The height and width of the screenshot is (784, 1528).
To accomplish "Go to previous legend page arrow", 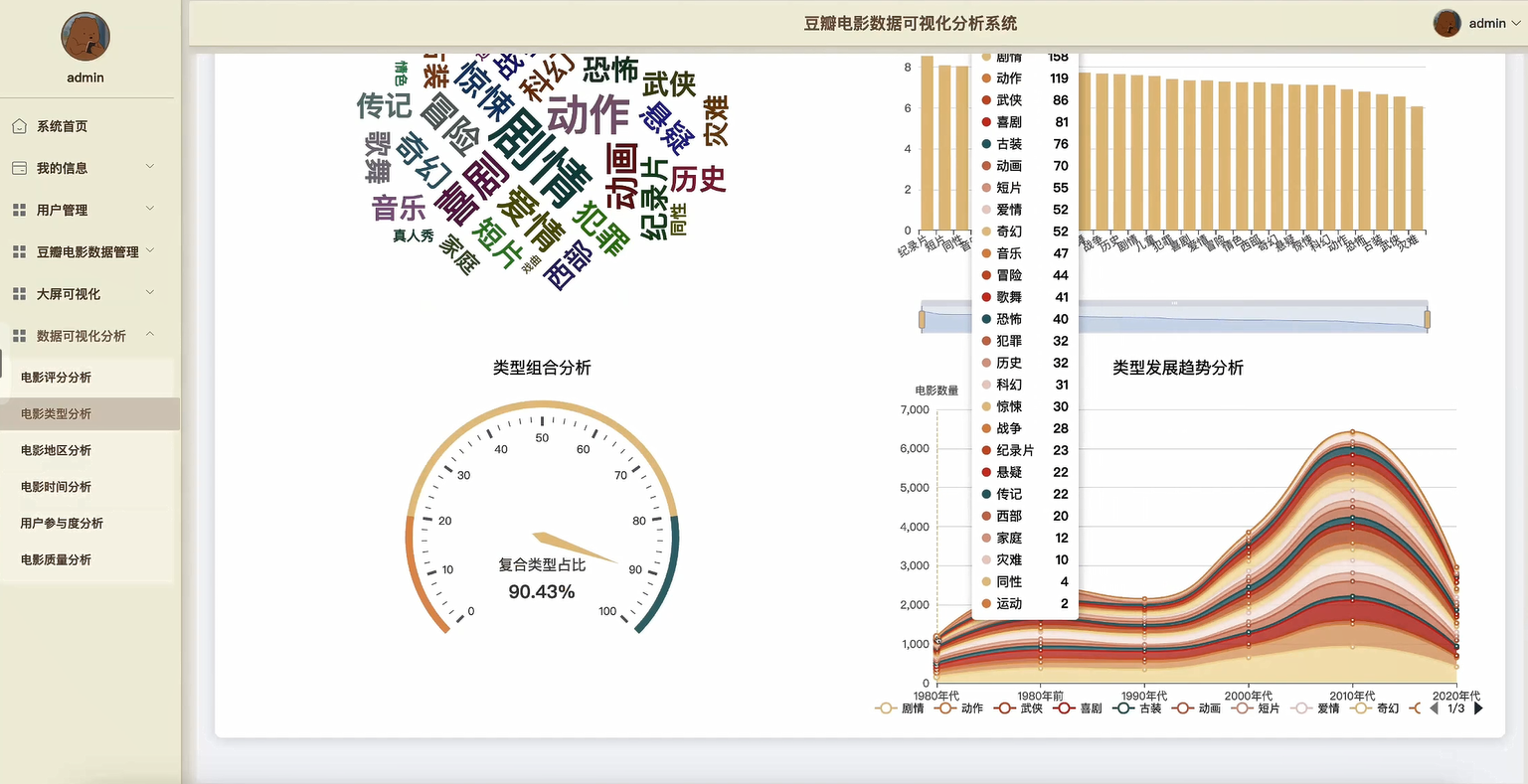I will [1434, 708].
